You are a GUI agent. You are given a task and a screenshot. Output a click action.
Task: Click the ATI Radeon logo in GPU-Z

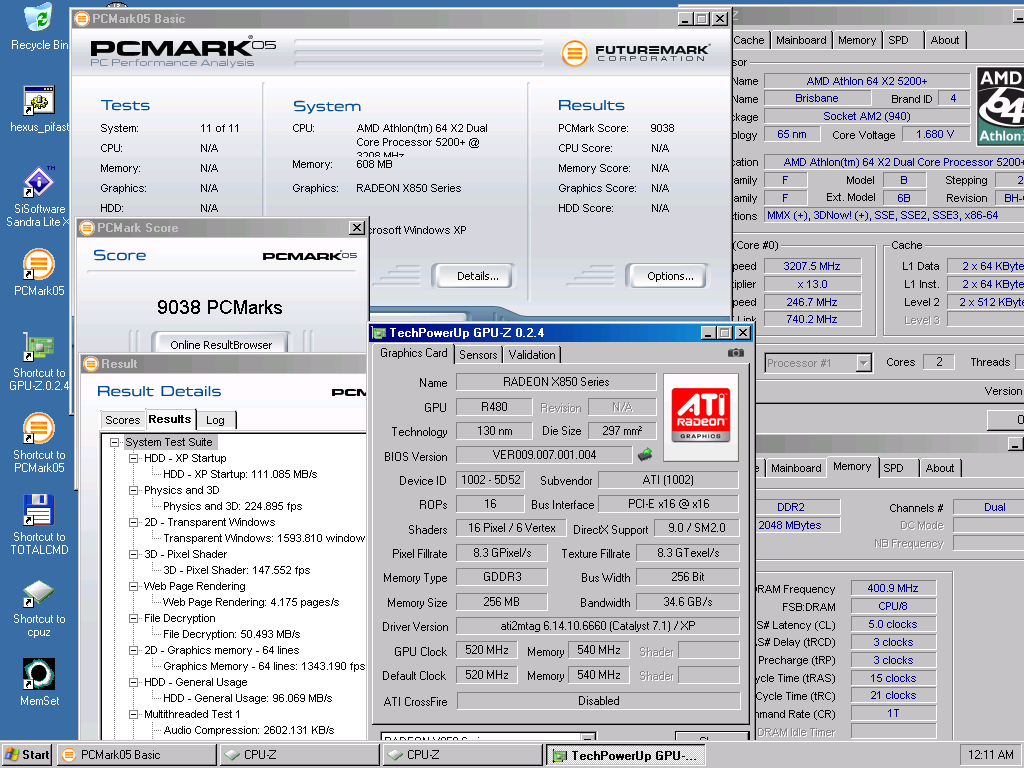[701, 417]
